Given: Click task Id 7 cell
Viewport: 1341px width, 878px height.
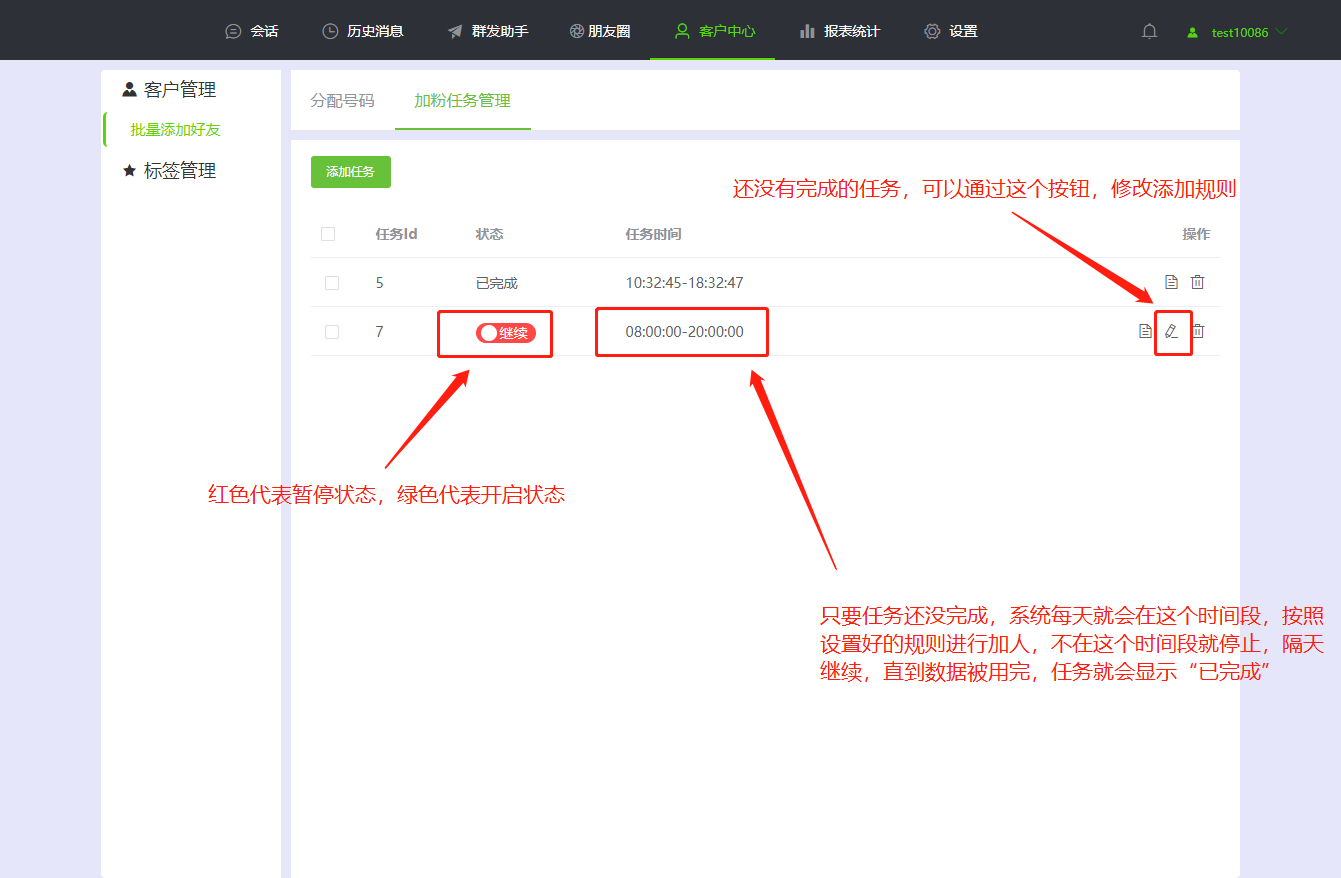Looking at the screenshot, I should click(x=380, y=332).
